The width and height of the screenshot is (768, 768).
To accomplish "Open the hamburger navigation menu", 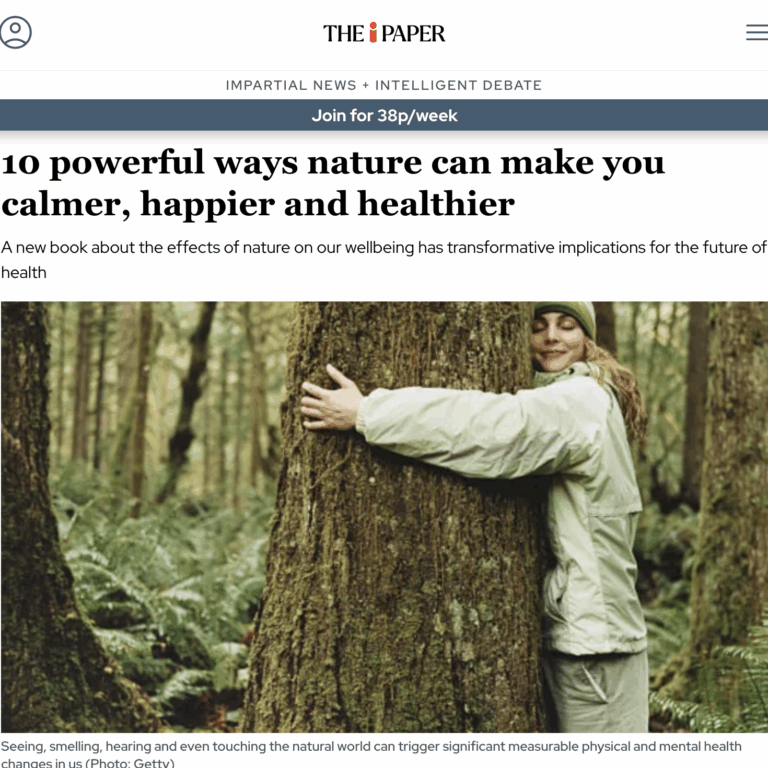I will click(x=757, y=32).
